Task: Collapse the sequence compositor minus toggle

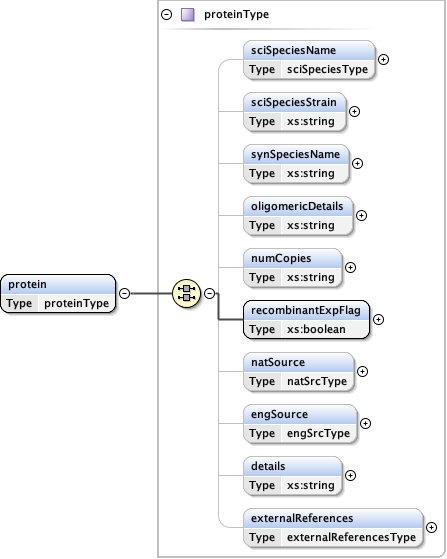Action: click(x=210, y=293)
